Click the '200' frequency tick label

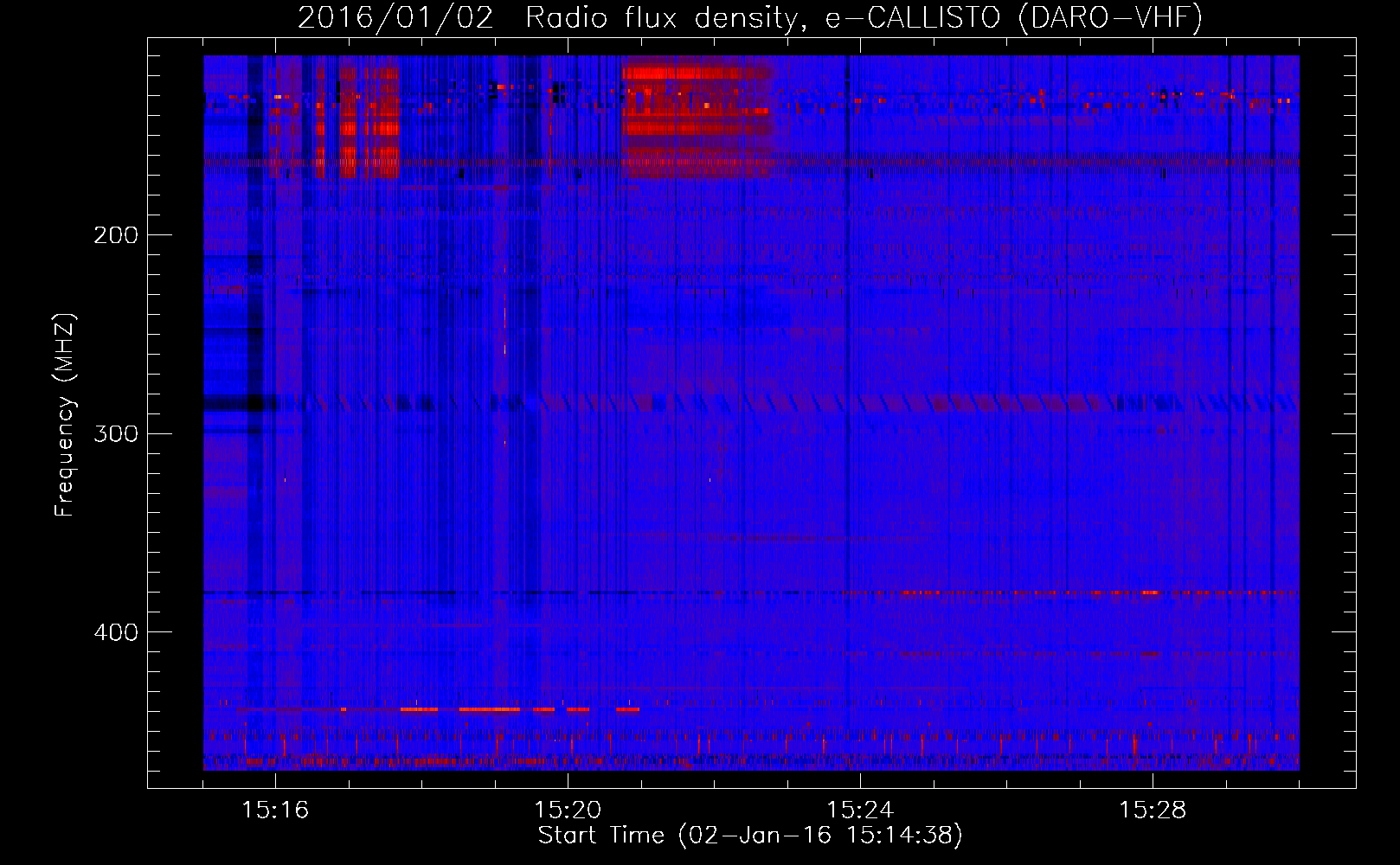(x=116, y=235)
